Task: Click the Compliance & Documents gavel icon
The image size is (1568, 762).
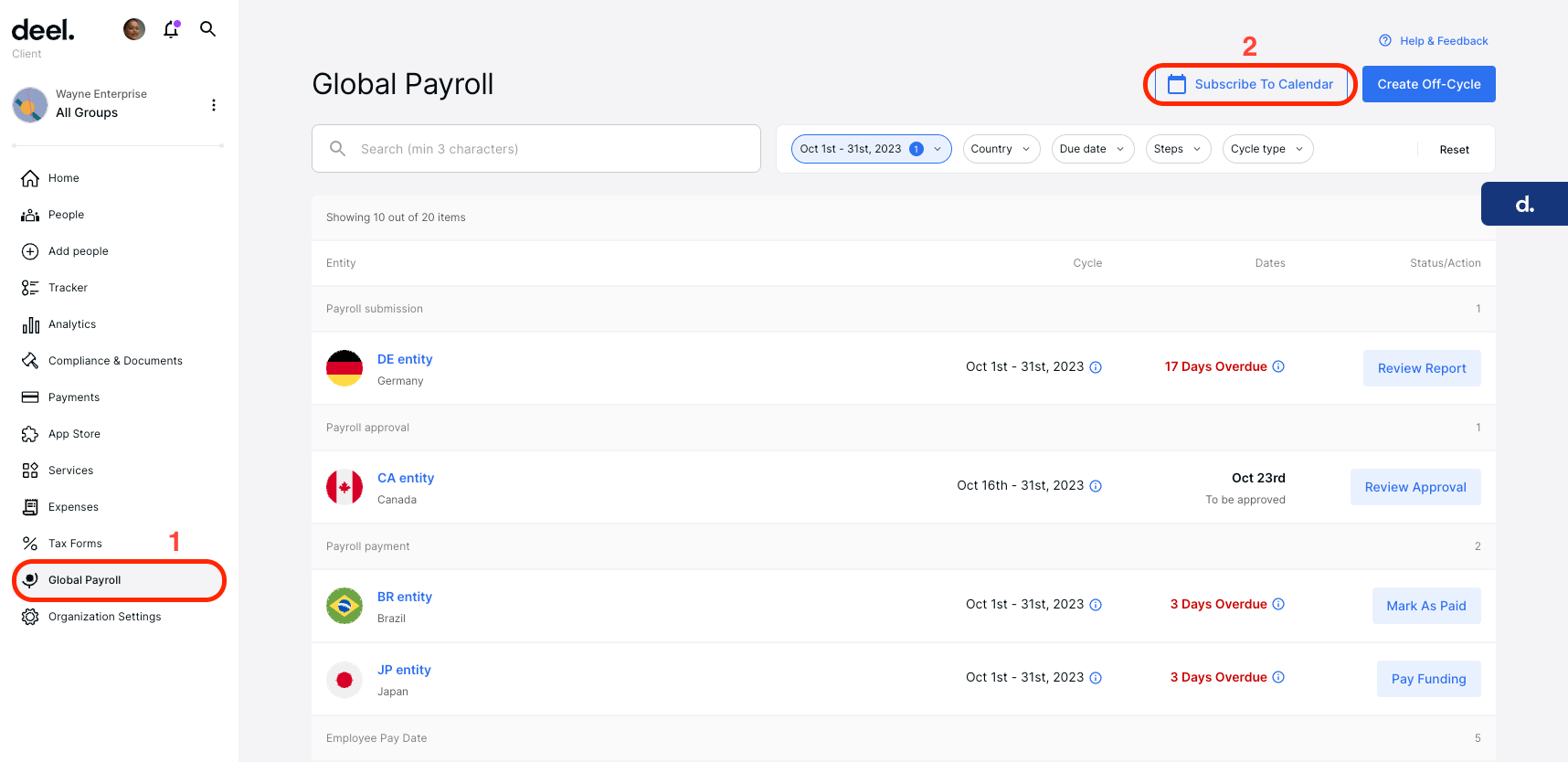Action: pos(30,361)
